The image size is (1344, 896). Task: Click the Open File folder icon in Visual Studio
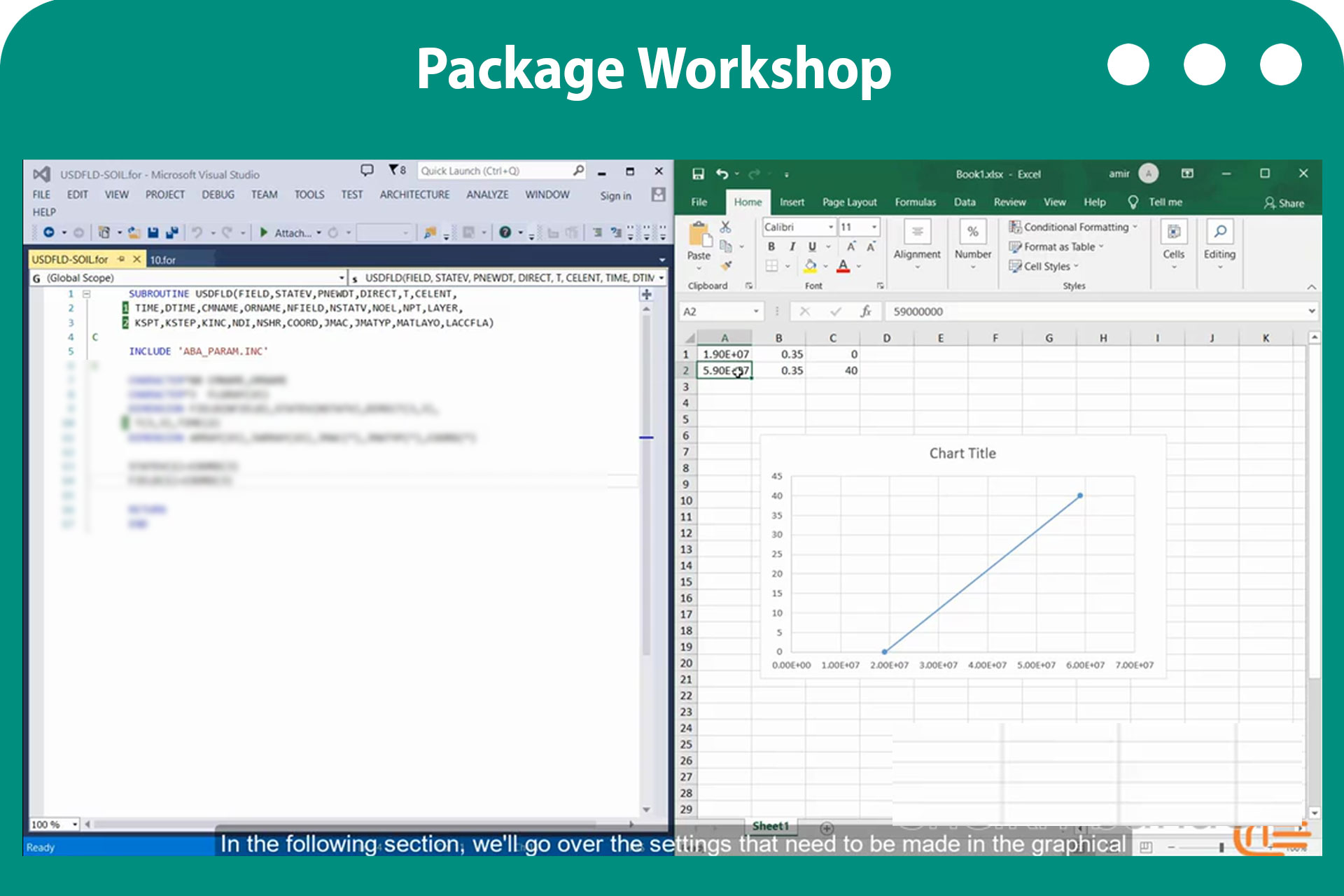[134, 232]
